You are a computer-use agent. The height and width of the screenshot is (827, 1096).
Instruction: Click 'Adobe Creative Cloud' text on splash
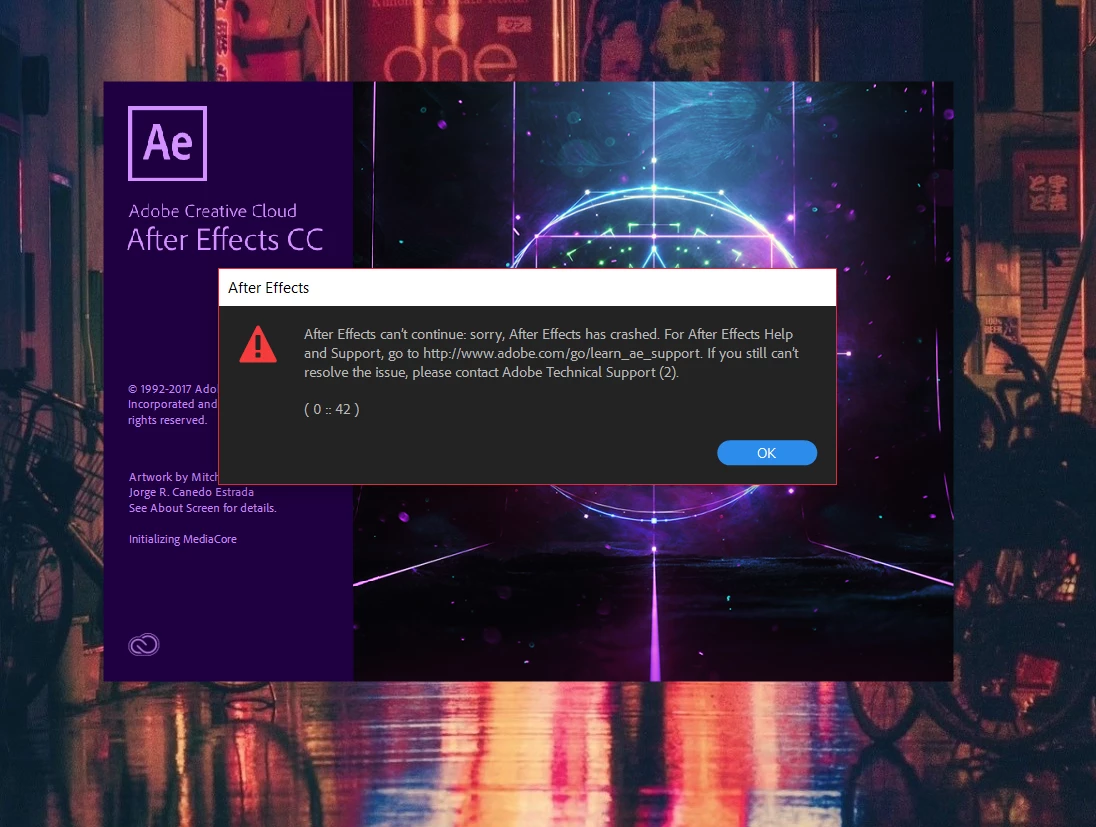pyautogui.click(x=212, y=211)
